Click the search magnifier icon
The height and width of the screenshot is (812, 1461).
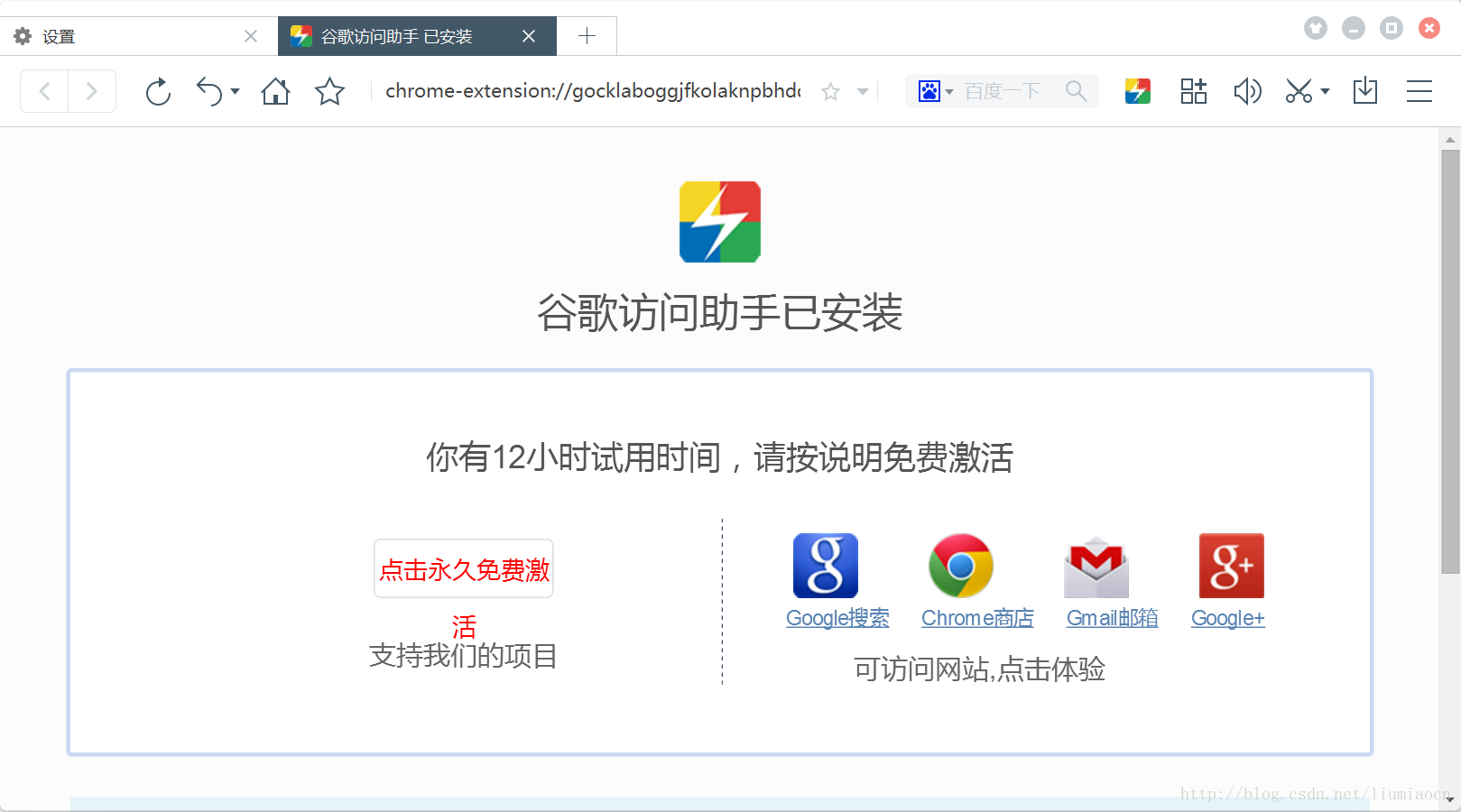pyautogui.click(x=1076, y=91)
